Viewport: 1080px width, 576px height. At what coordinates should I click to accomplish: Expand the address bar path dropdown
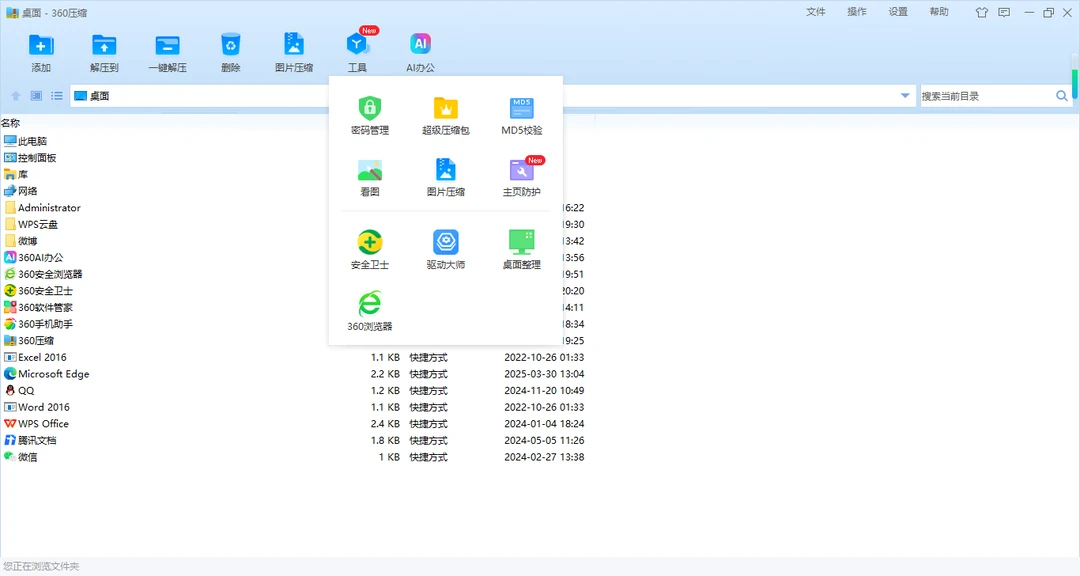pyautogui.click(x=905, y=96)
